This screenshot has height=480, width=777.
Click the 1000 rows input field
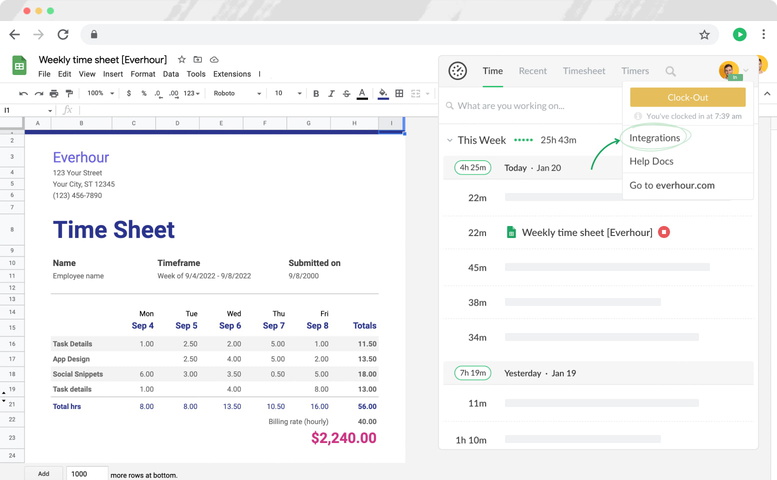point(87,474)
